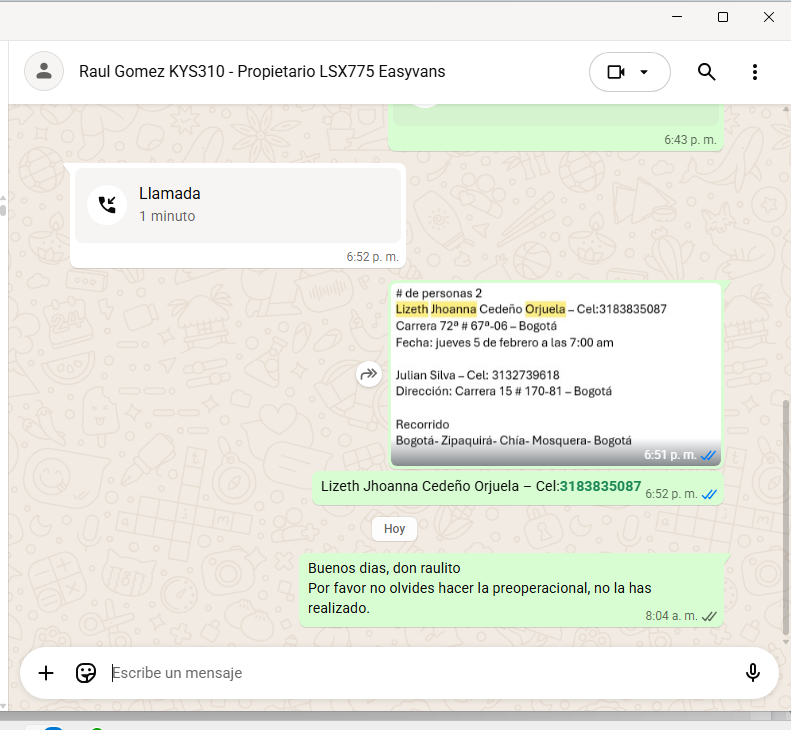Record a voice message with microphone

[x=753, y=673]
